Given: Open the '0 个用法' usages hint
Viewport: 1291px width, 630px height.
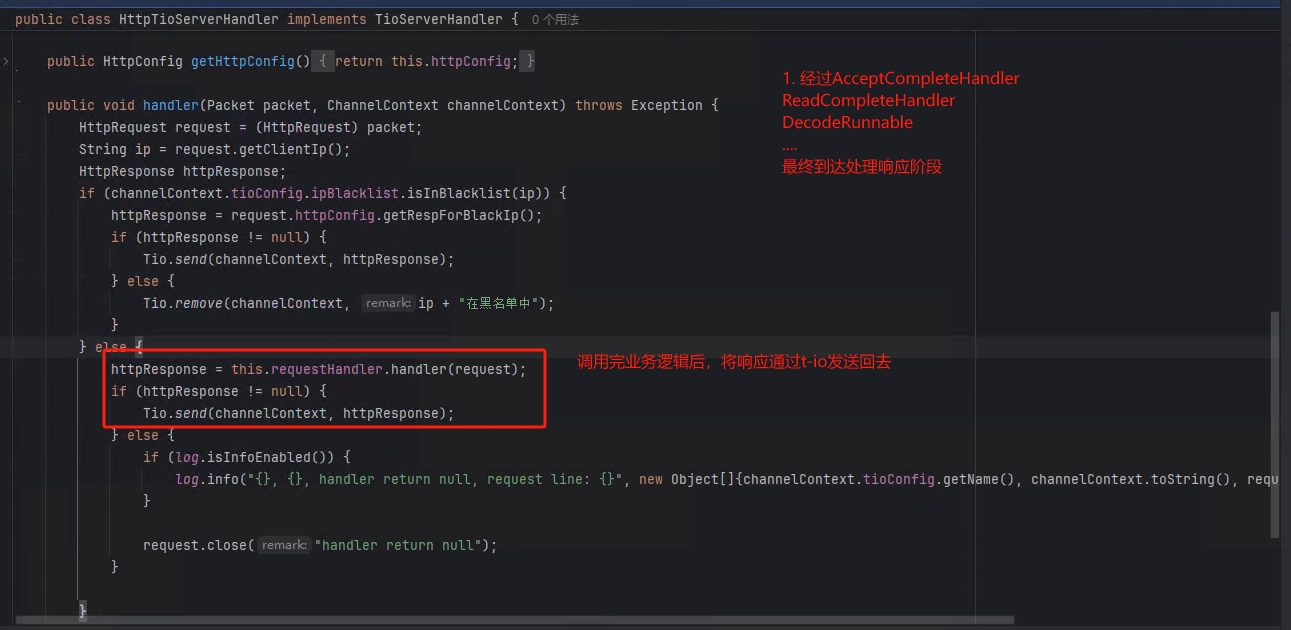Looking at the screenshot, I should click(555, 20).
